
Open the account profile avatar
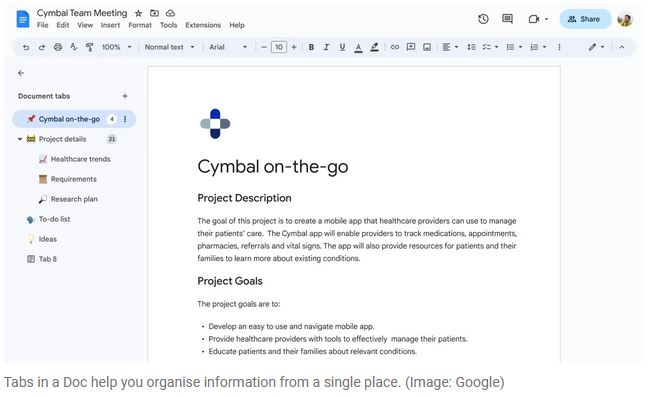click(625, 19)
